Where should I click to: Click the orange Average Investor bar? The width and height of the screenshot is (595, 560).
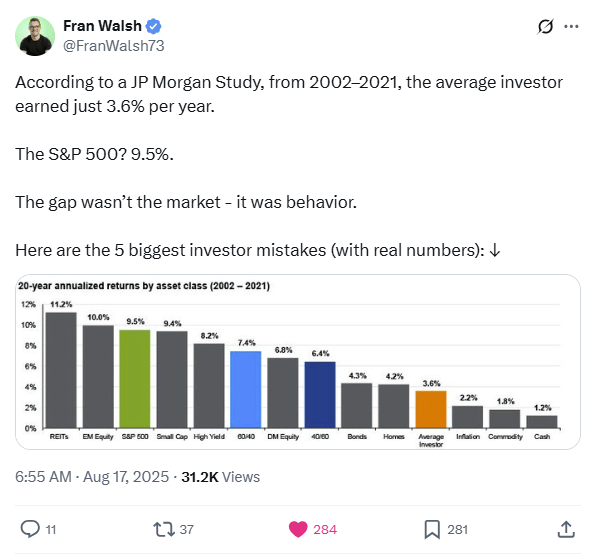click(x=431, y=409)
